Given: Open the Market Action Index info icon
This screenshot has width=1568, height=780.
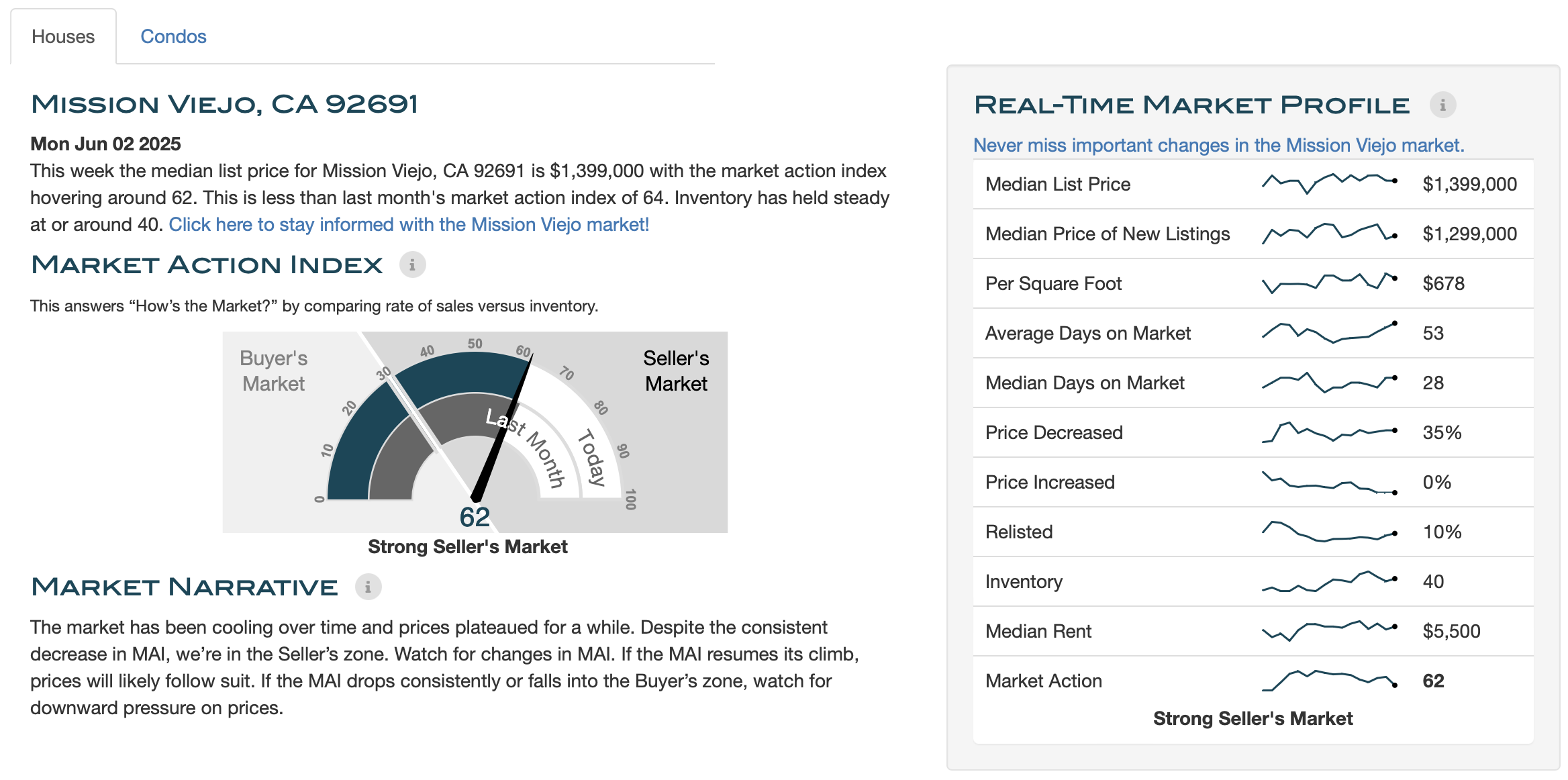Looking at the screenshot, I should pyautogui.click(x=412, y=265).
